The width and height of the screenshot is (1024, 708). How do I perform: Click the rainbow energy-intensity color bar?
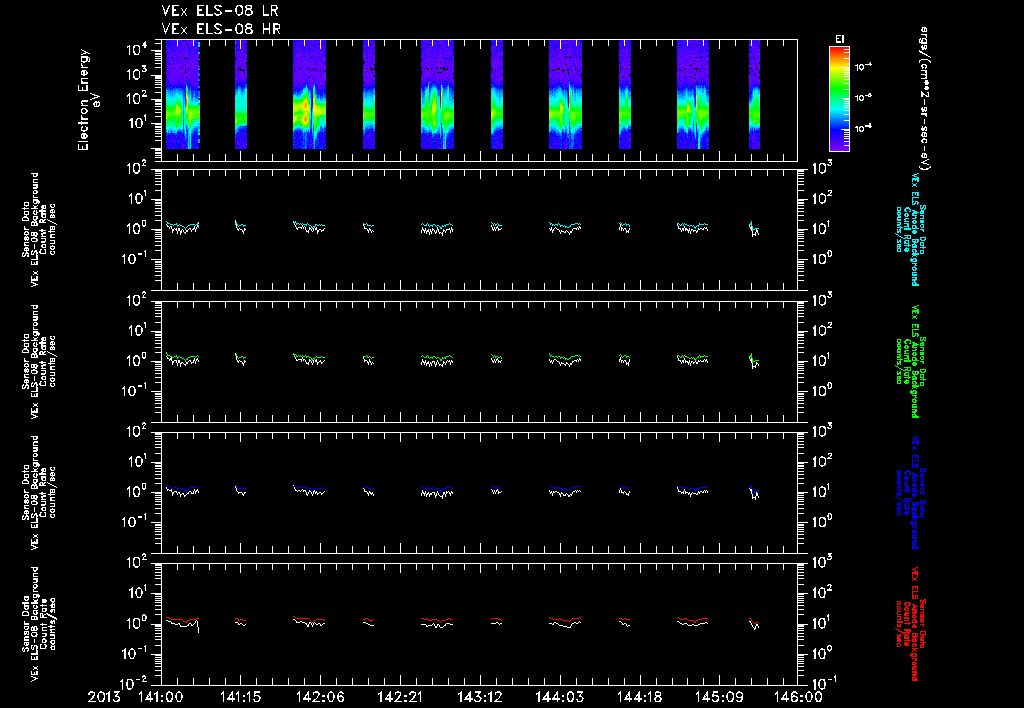839,99
